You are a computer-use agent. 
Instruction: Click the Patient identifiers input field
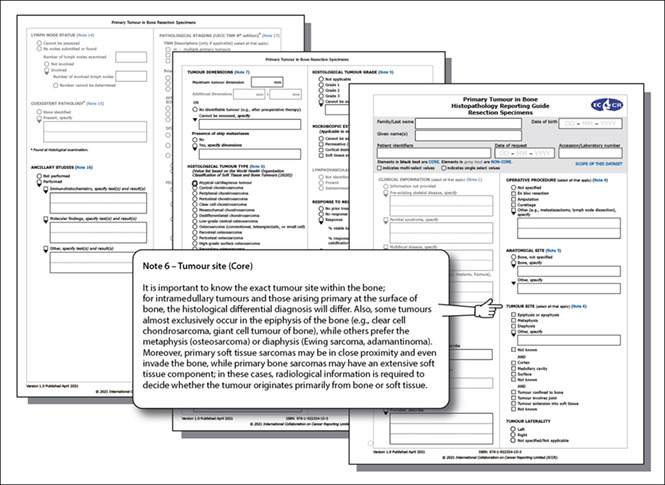click(x=434, y=153)
